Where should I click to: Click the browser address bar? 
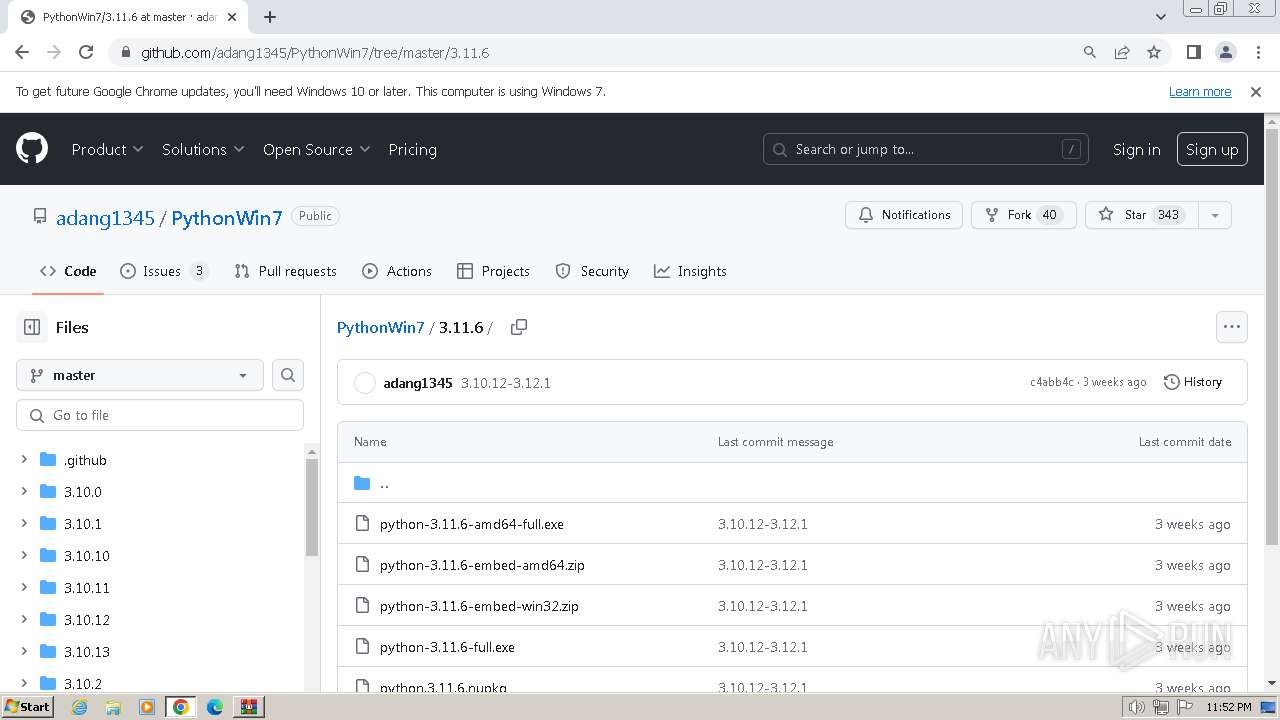point(600,52)
